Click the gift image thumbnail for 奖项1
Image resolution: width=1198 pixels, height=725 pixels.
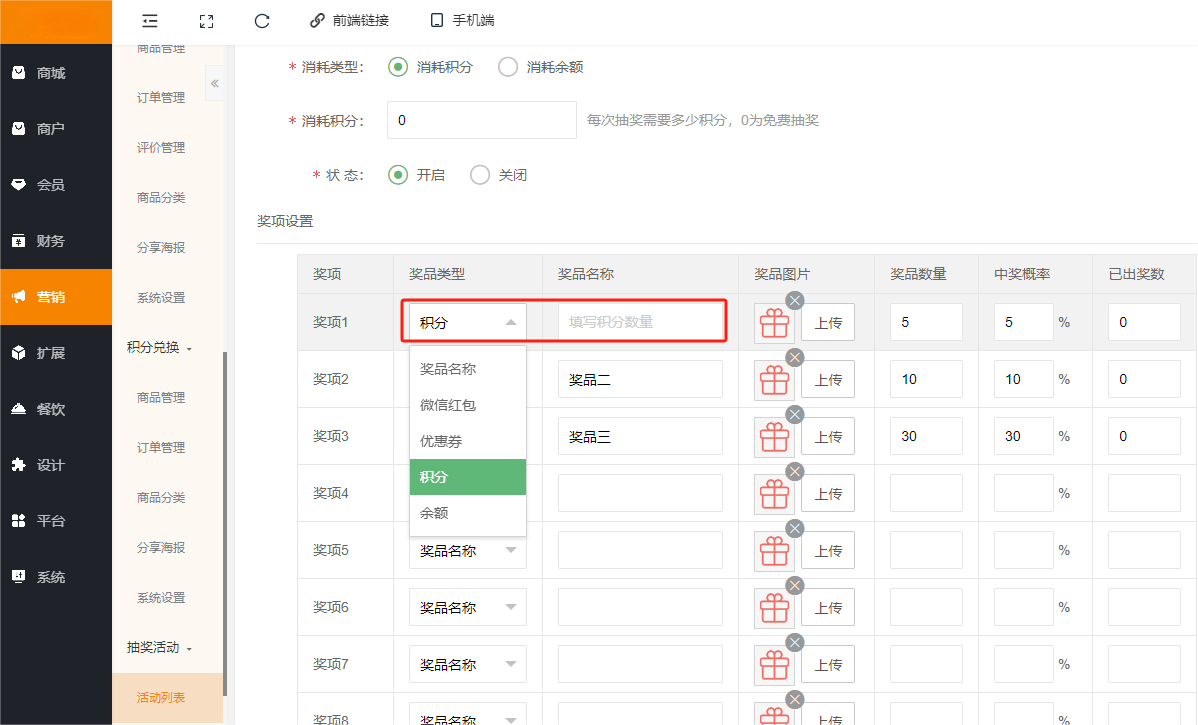click(x=774, y=323)
